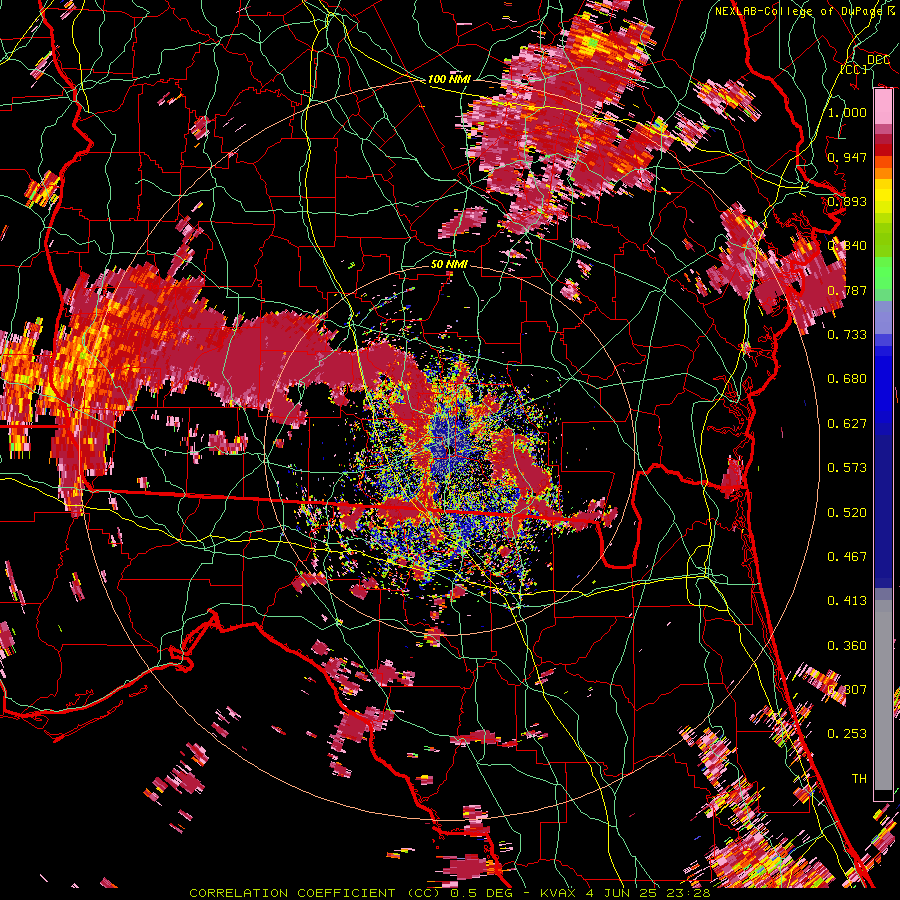Viewport: 900px width, 900px height.
Task: Click the NEXLAB-College of DuPage credit text
Action: pos(798,11)
